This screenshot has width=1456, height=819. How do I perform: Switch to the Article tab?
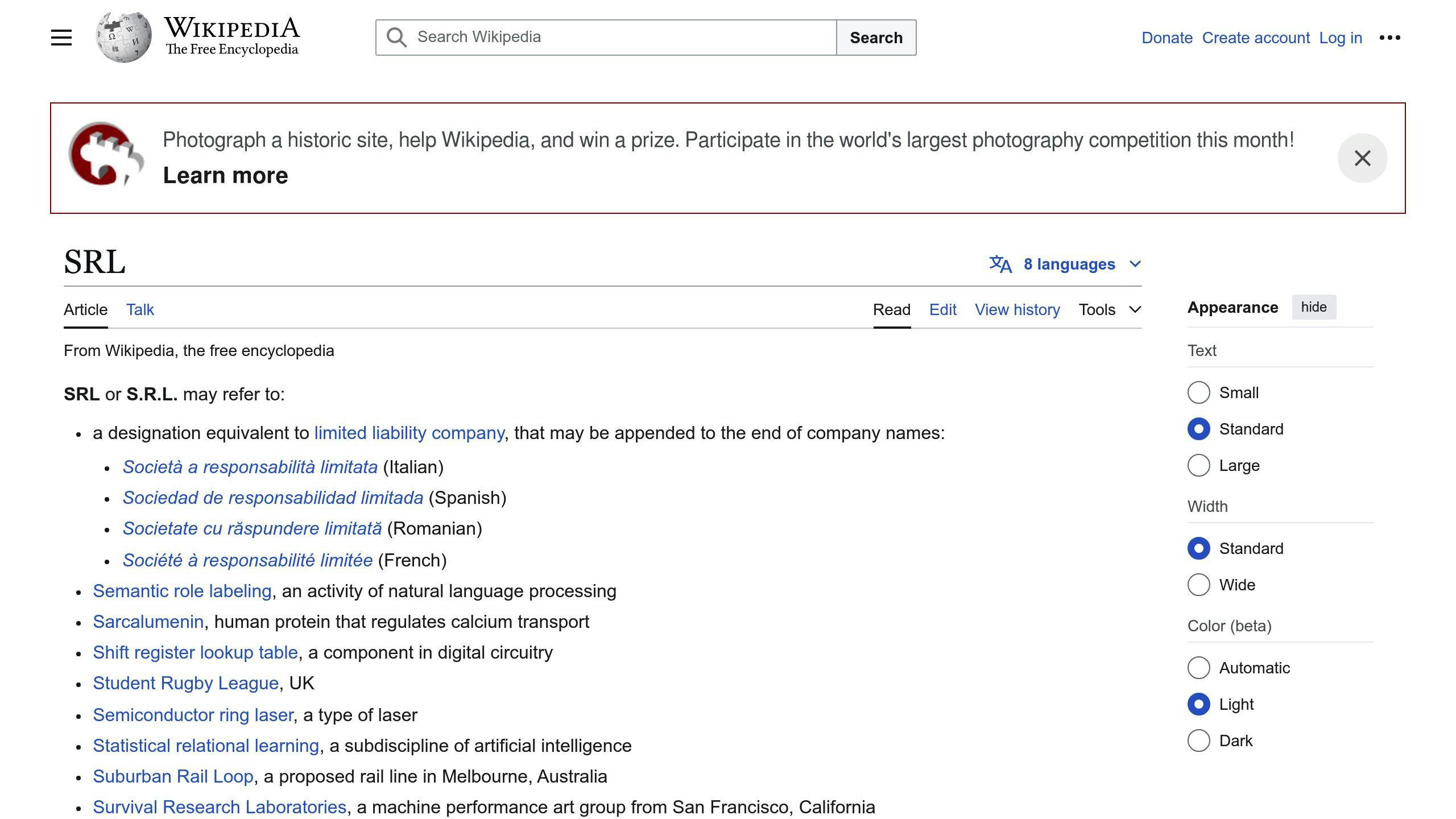[x=85, y=309]
